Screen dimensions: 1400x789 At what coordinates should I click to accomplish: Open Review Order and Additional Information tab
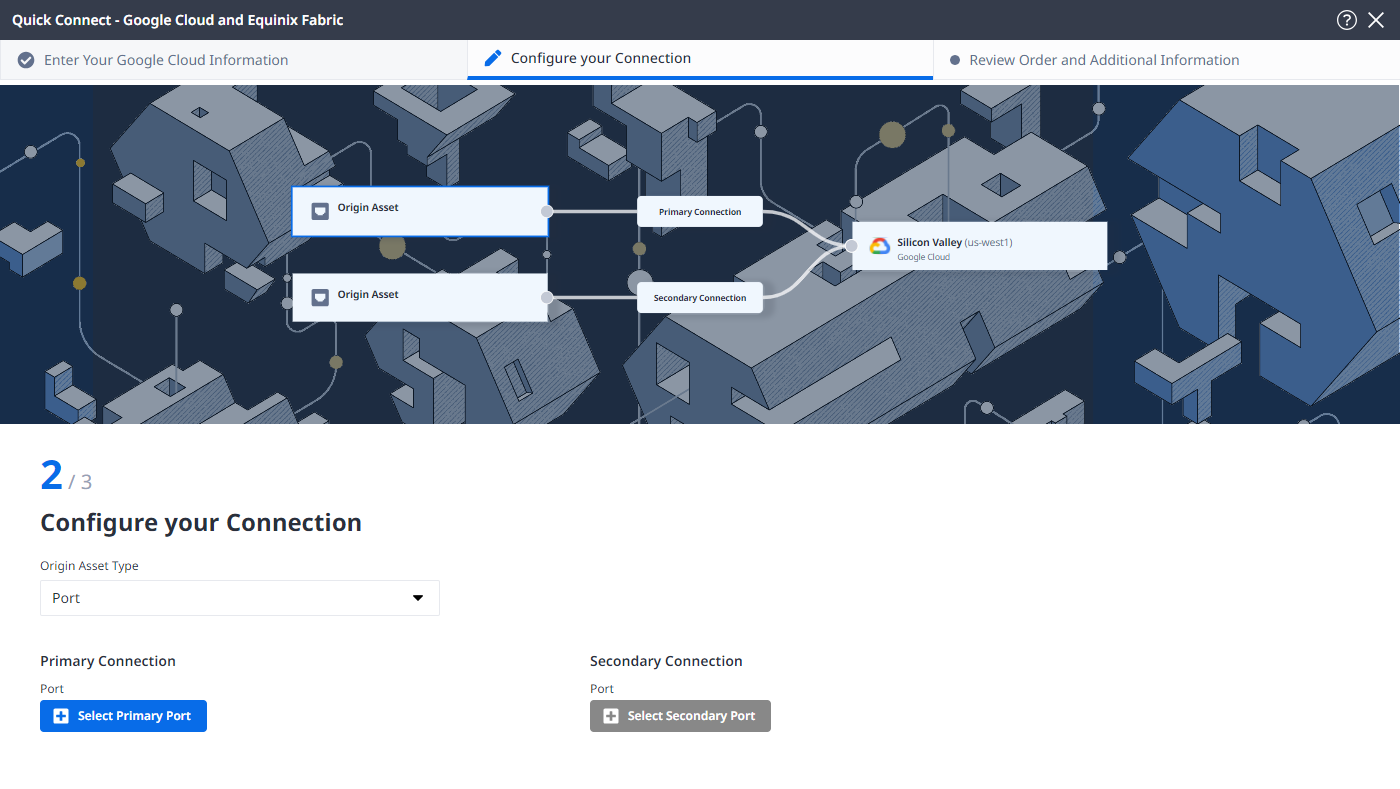click(1166, 60)
